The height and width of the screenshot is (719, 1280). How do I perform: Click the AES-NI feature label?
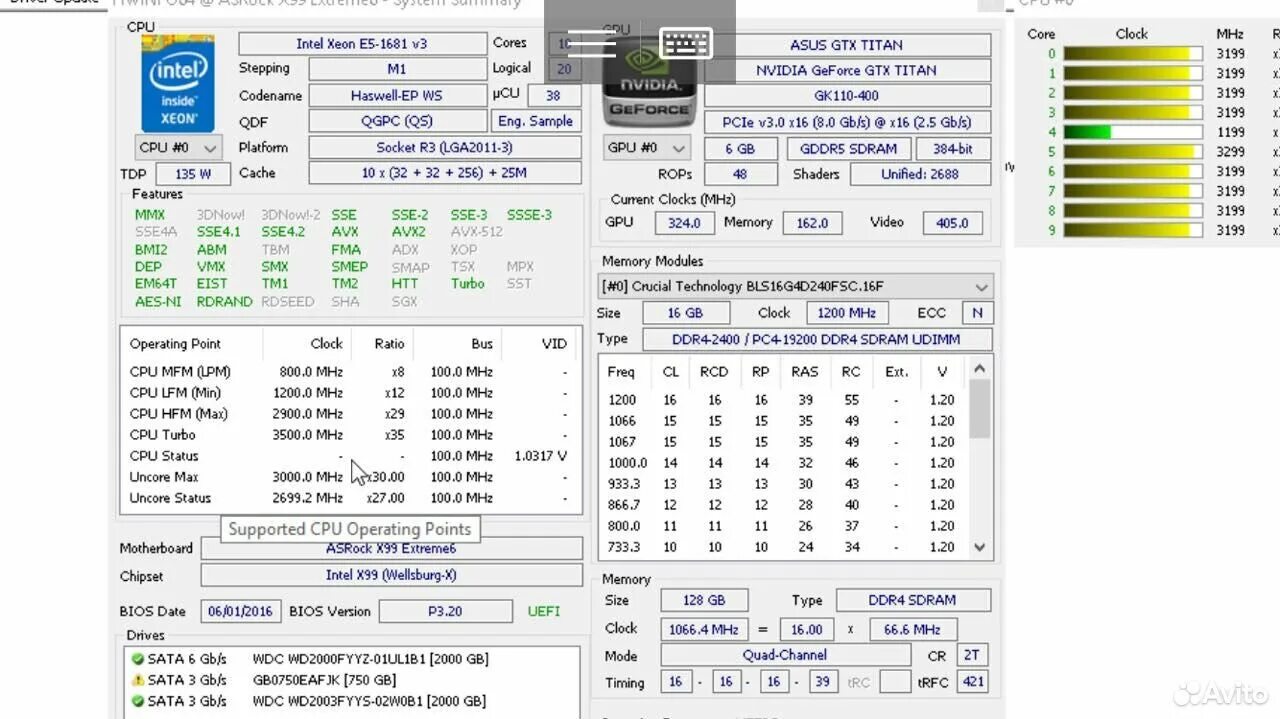[x=158, y=301]
